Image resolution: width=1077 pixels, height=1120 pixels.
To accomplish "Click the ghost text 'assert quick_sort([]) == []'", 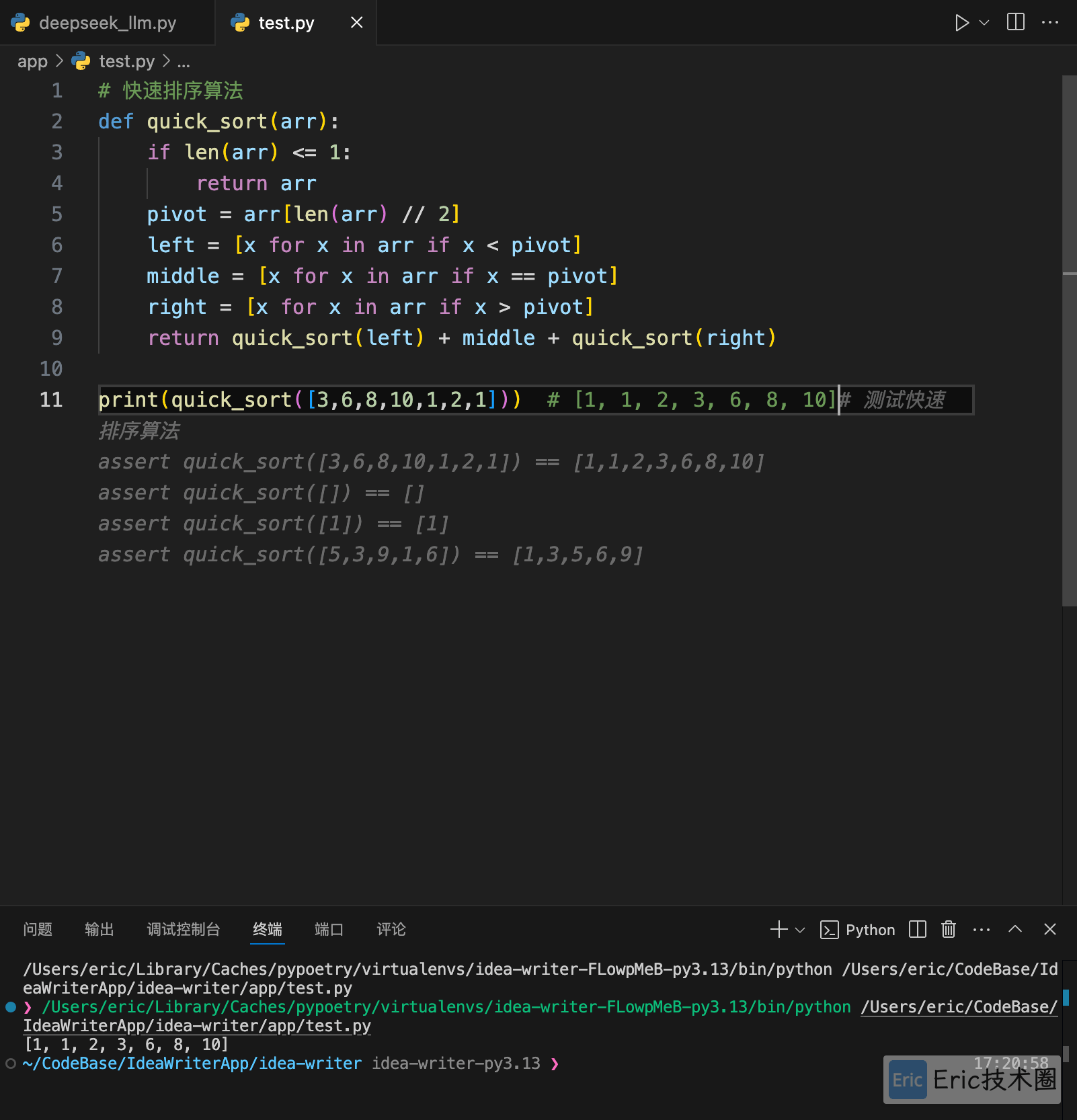I will coord(261,493).
